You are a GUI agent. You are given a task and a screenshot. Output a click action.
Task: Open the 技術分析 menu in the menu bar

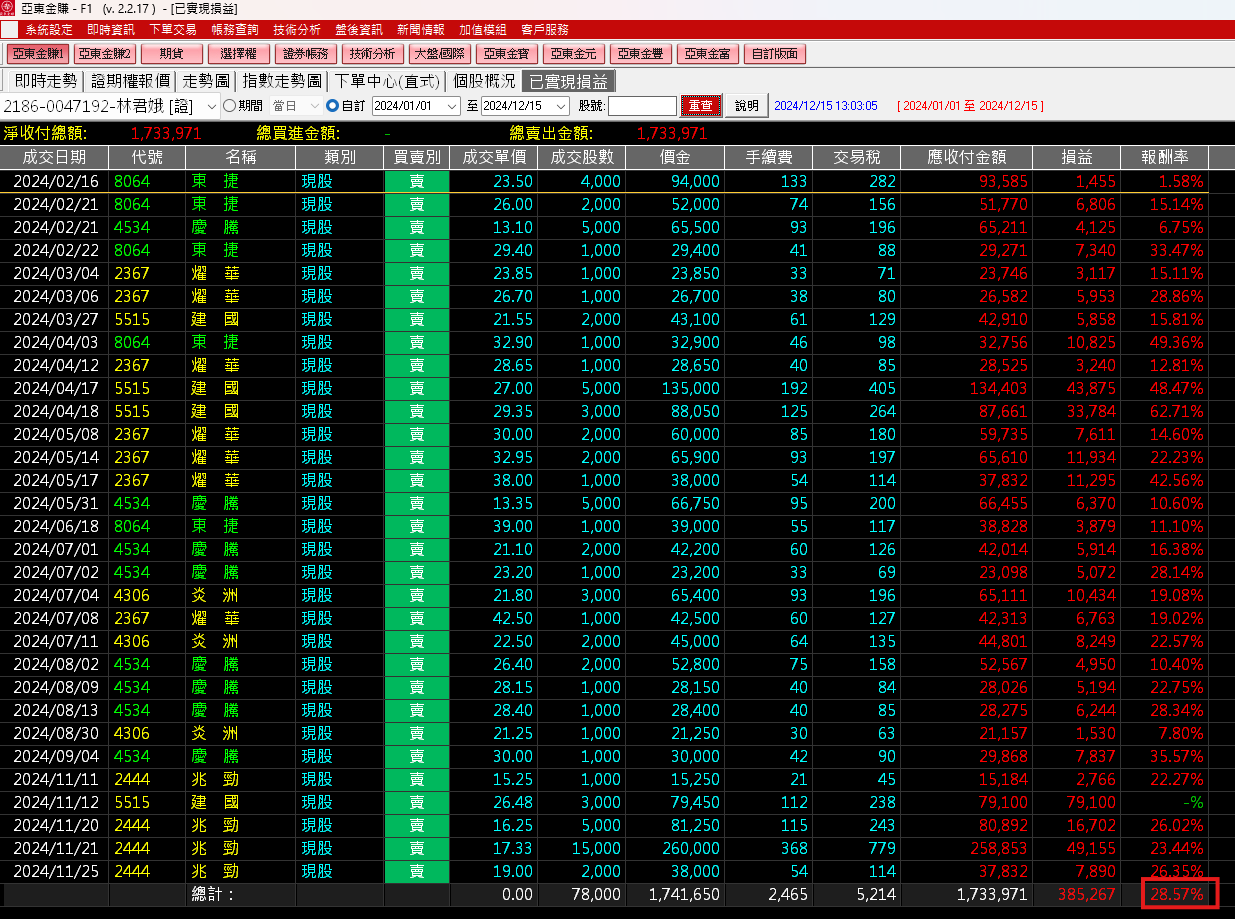click(x=297, y=30)
